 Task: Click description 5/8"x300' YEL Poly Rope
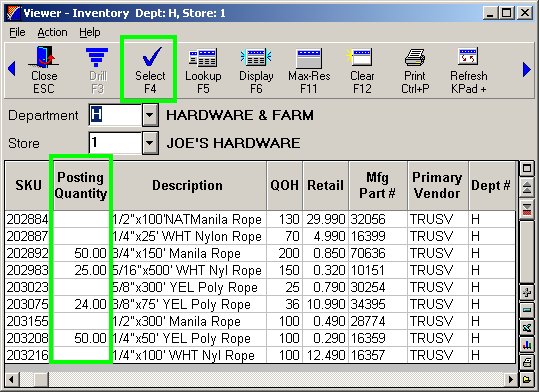click(x=185, y=287)
